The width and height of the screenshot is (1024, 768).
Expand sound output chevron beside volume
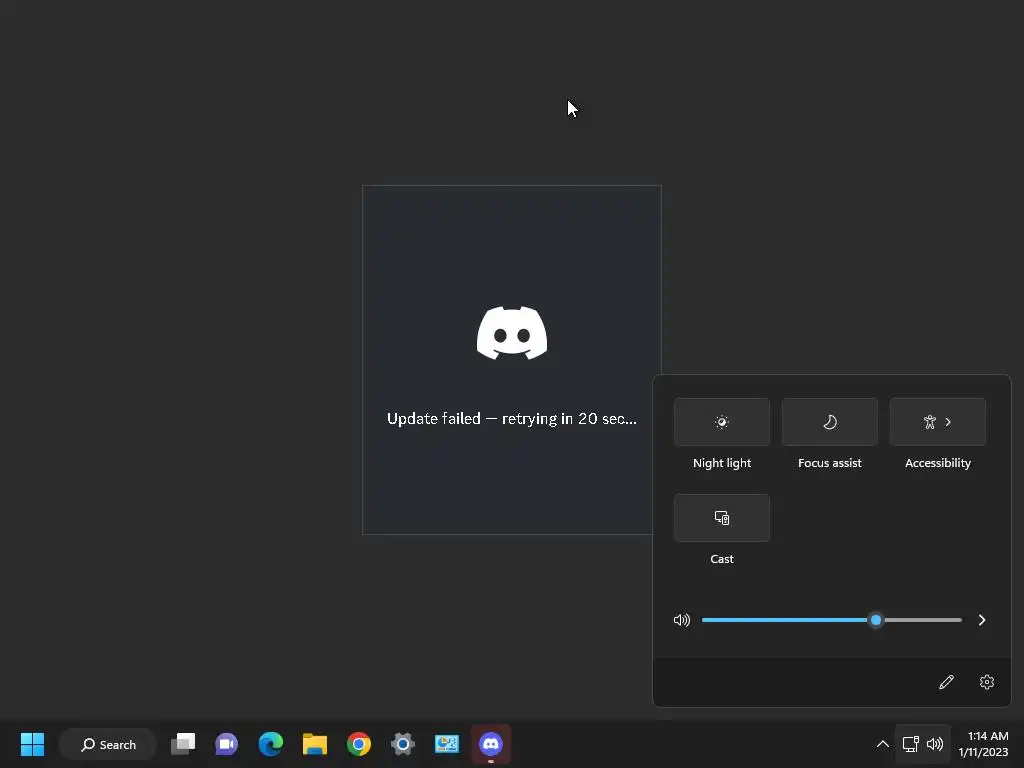(982, 620)
